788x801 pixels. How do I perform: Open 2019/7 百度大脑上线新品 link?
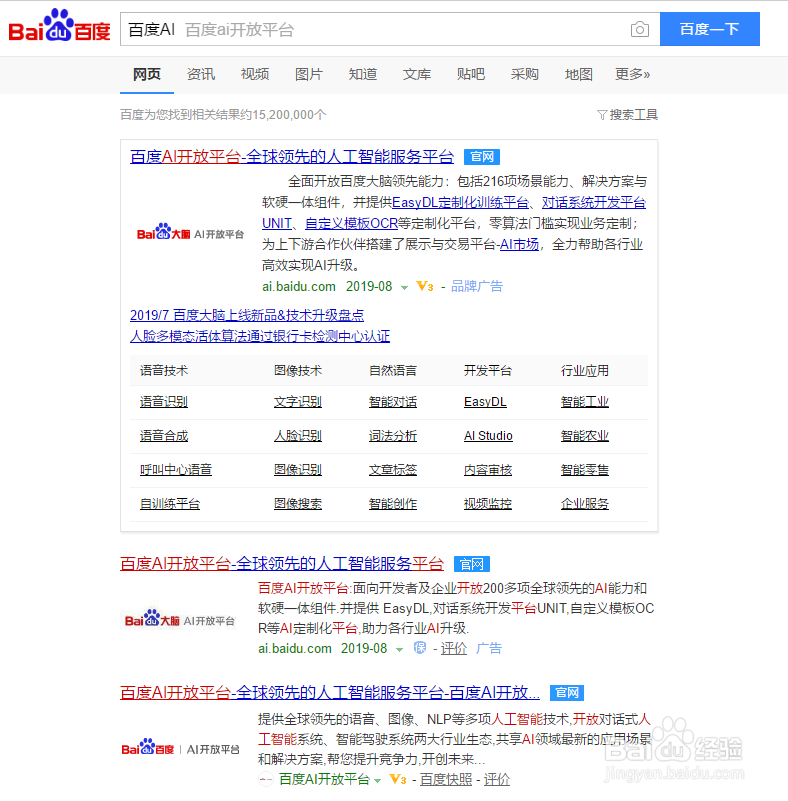click(x=247, y=315)
